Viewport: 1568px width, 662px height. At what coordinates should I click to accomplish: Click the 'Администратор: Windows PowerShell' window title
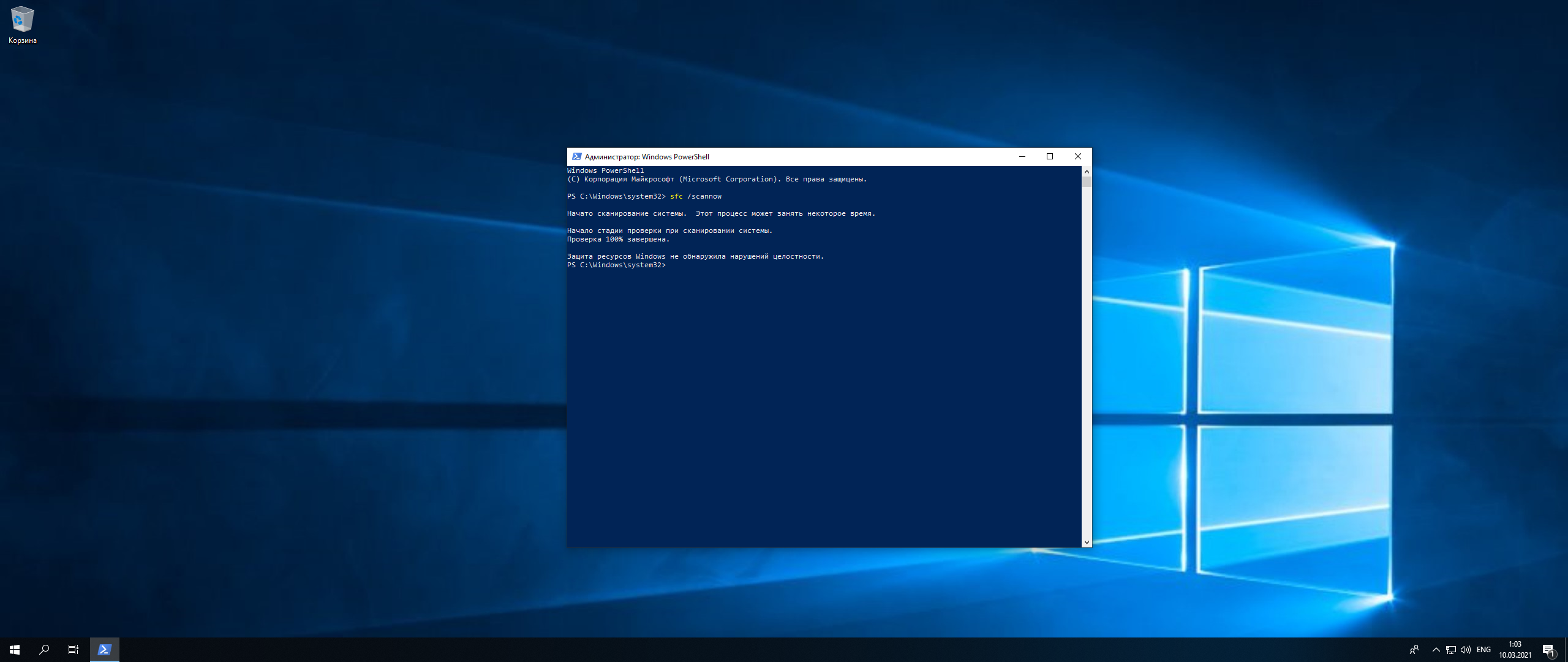pyautogui.click(x=647, y=157)
